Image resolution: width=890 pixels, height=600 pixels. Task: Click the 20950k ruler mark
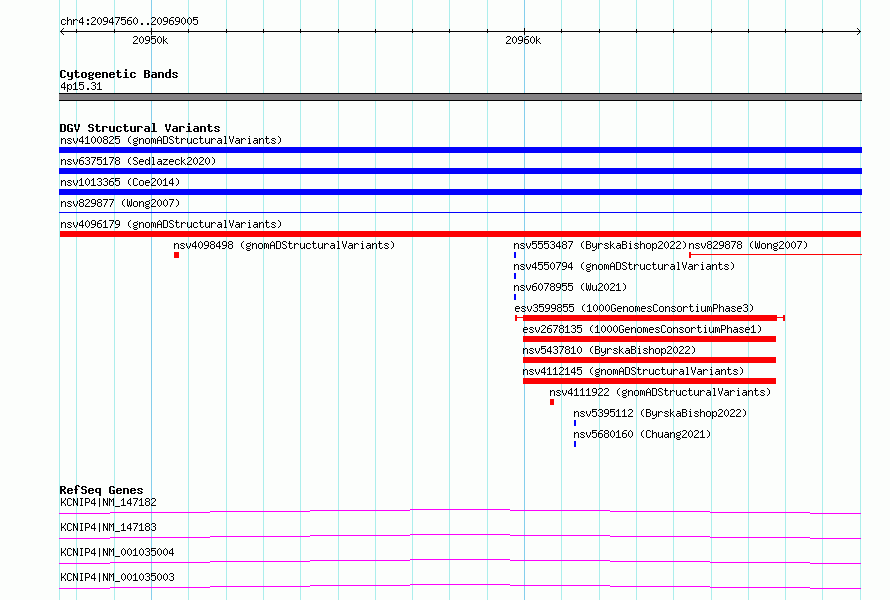pos(150,41)
